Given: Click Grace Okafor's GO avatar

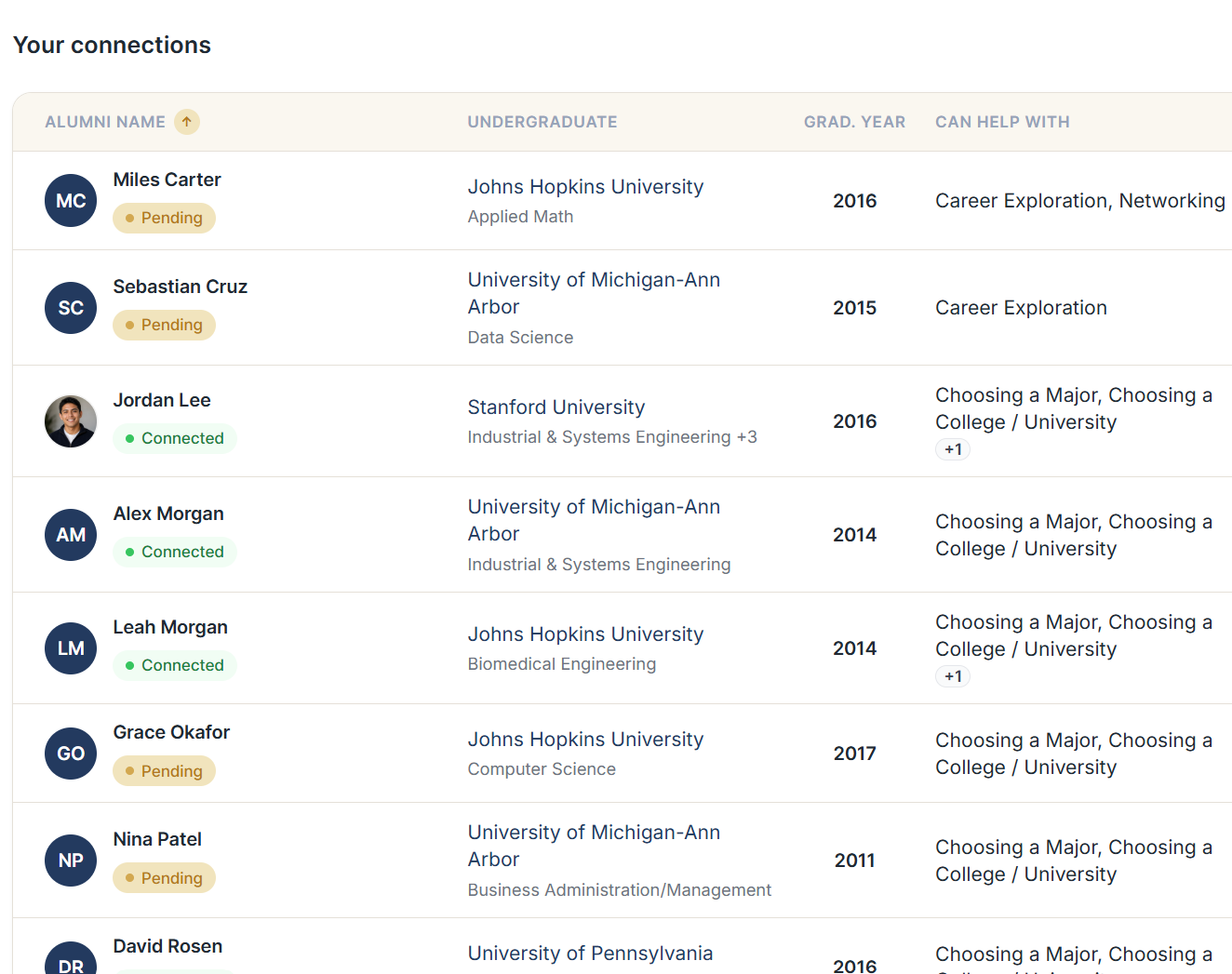Looking at the screenshot, I should tap(71, 754).
